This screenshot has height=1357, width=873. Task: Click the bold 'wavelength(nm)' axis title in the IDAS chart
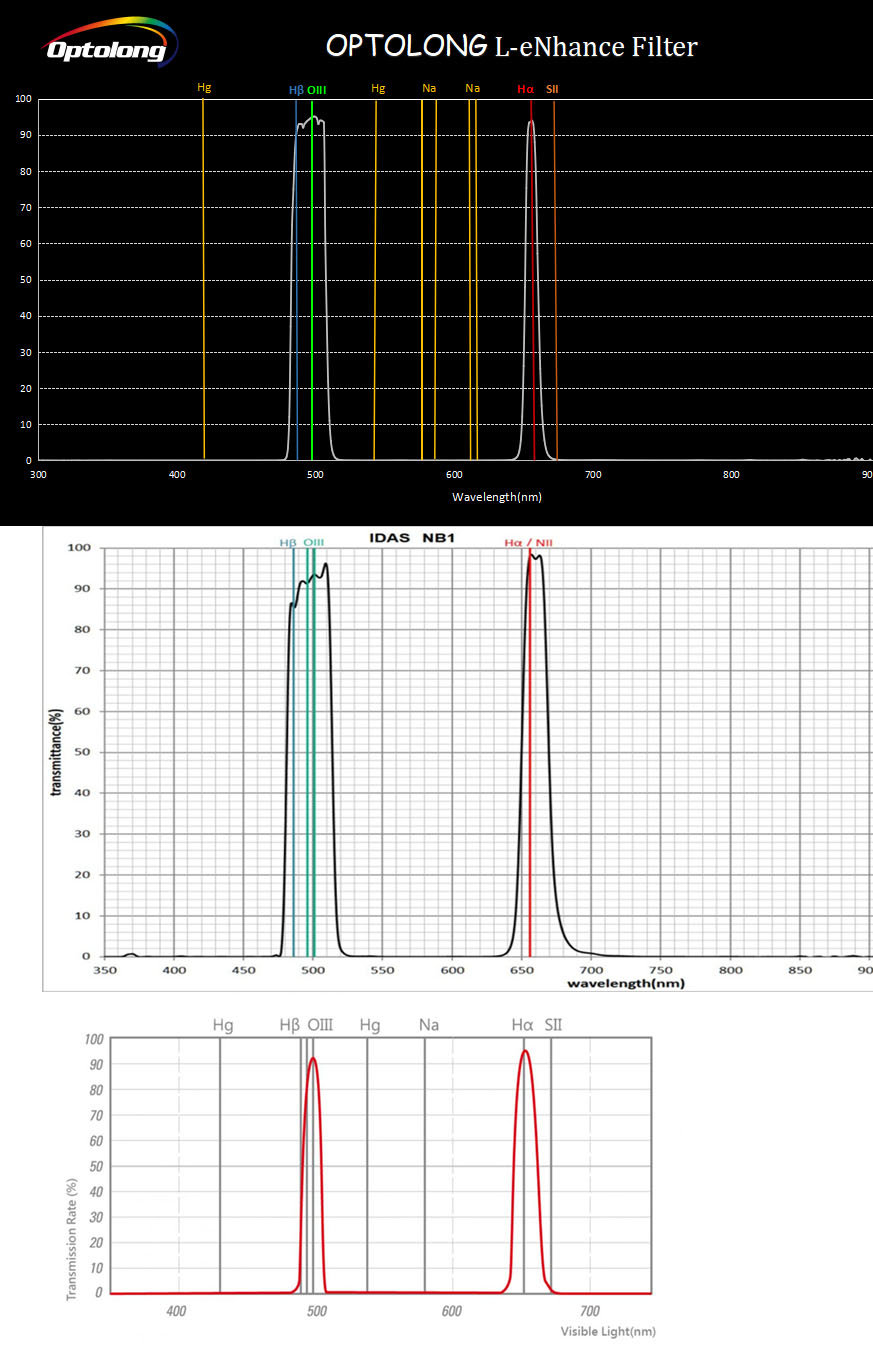pyautogui.click(x=626, y=983)
